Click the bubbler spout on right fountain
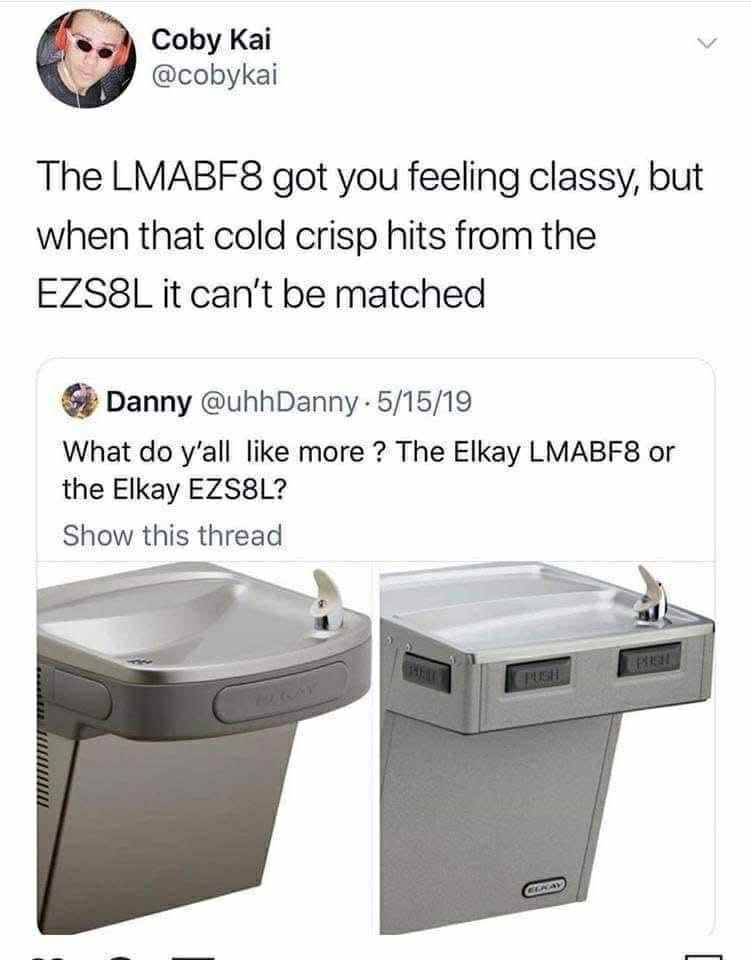The width and height of the screenshot is (751, 960). click(x=650, y=596)
